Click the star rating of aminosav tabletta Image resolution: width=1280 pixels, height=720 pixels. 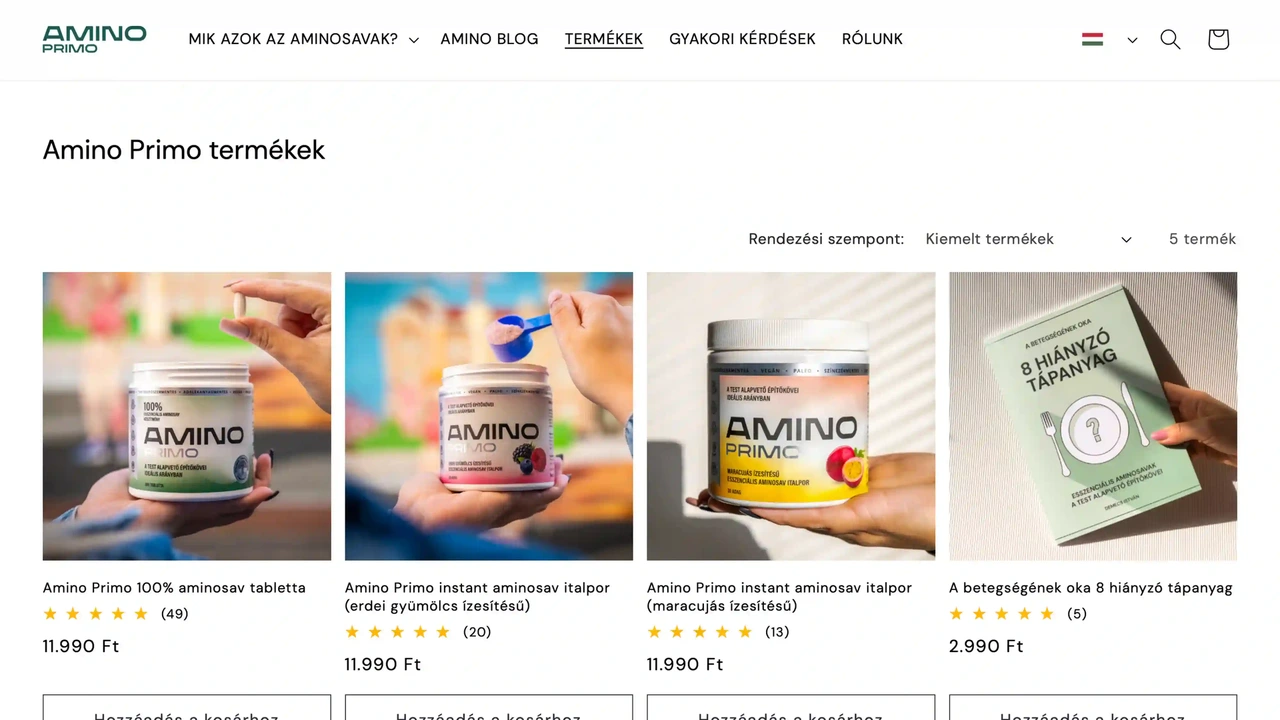tap(95, 614)
